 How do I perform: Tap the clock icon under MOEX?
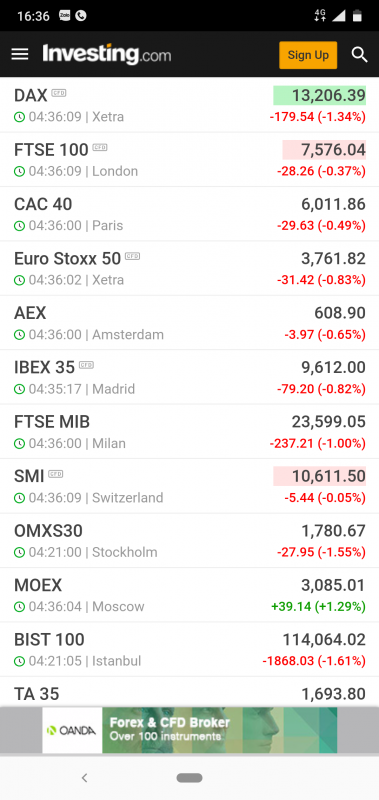point(19,607)
